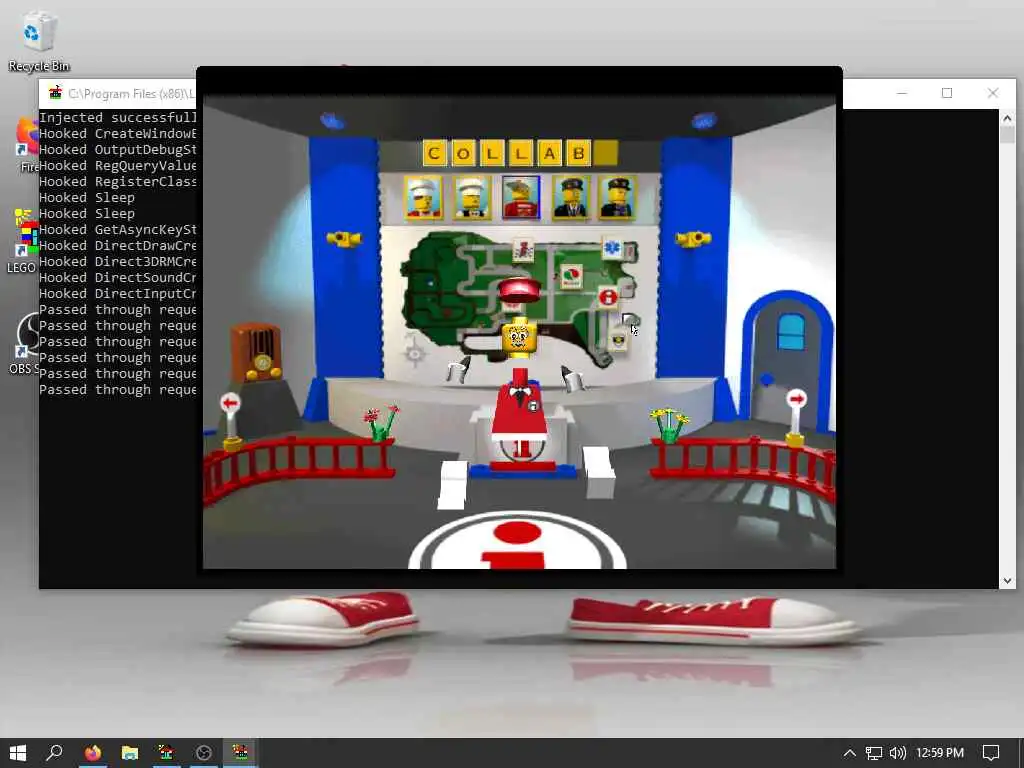Click the console window's scroll down arrow
This screenshot has height=768, width=1024.
point(1006,580)
